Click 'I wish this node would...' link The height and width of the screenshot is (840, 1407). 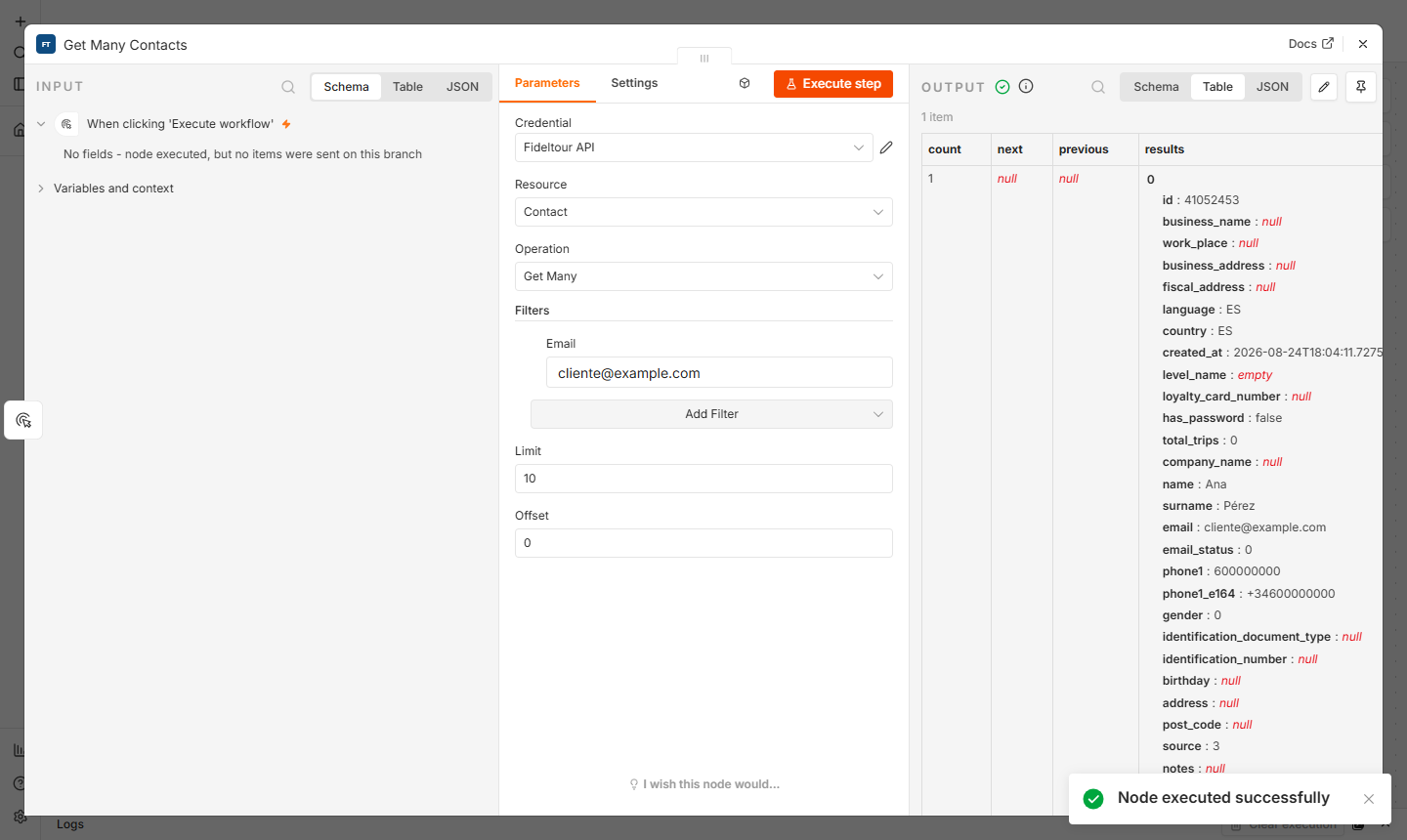[x=704, y=784]
